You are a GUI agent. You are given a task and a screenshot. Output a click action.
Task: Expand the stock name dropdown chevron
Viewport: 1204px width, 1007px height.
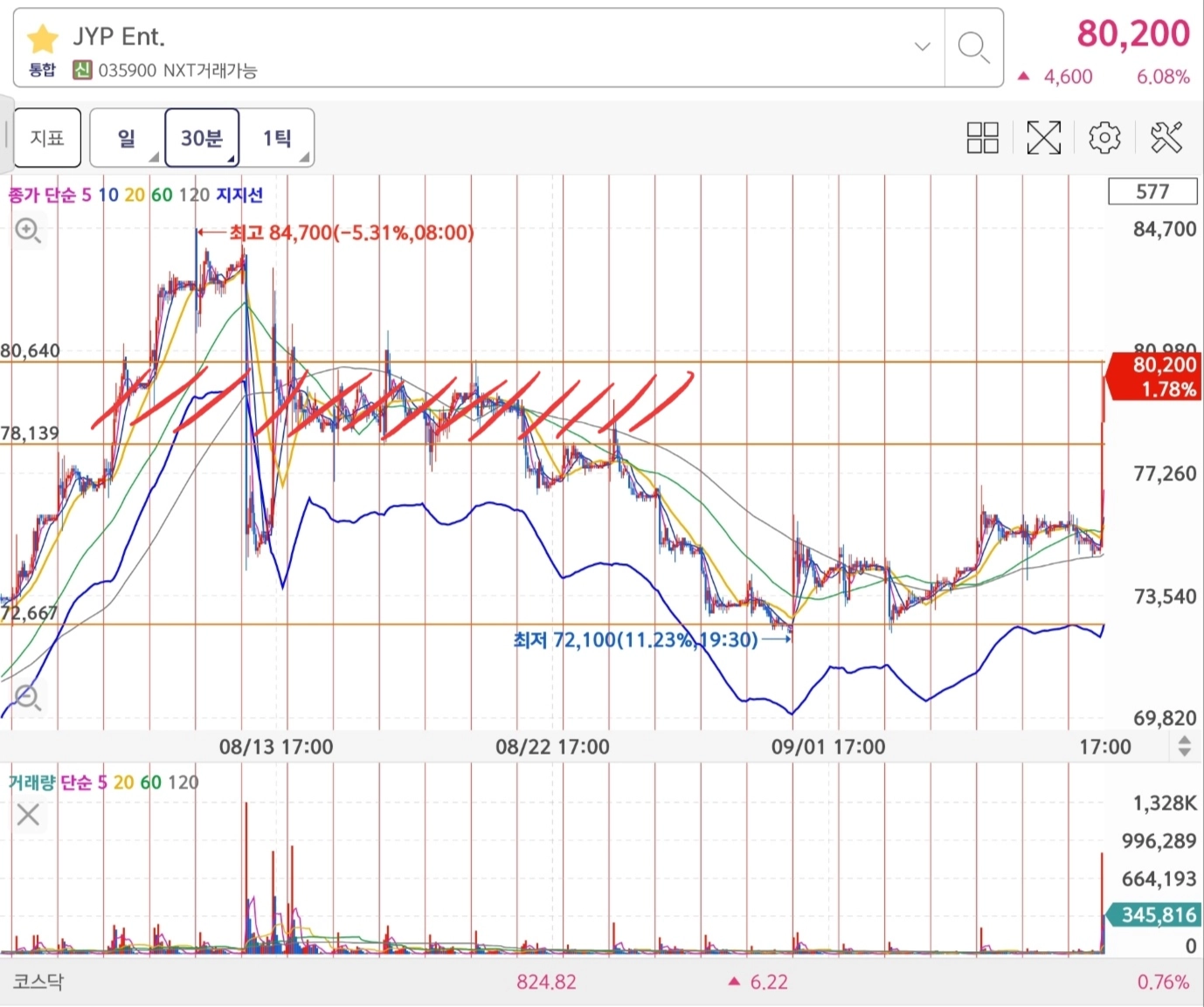pyautogui.click(x=922, y=47)
